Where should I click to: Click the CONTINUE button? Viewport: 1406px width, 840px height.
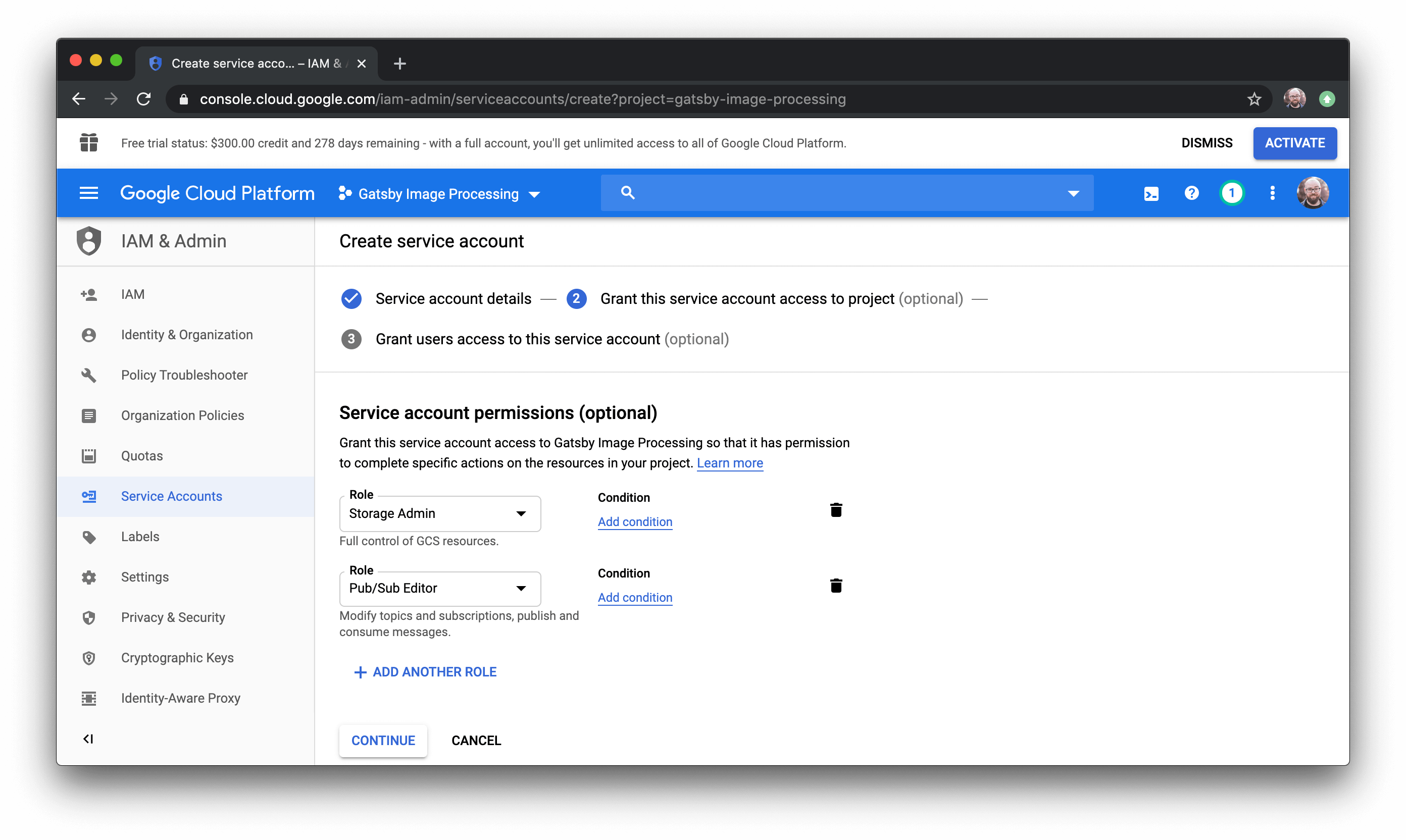pos(382,740)
